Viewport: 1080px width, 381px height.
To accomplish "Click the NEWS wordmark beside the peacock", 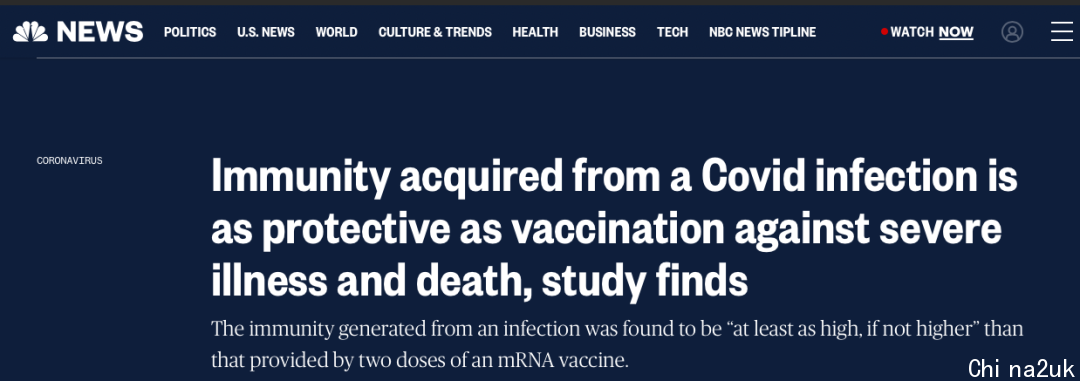I will 100,32.
